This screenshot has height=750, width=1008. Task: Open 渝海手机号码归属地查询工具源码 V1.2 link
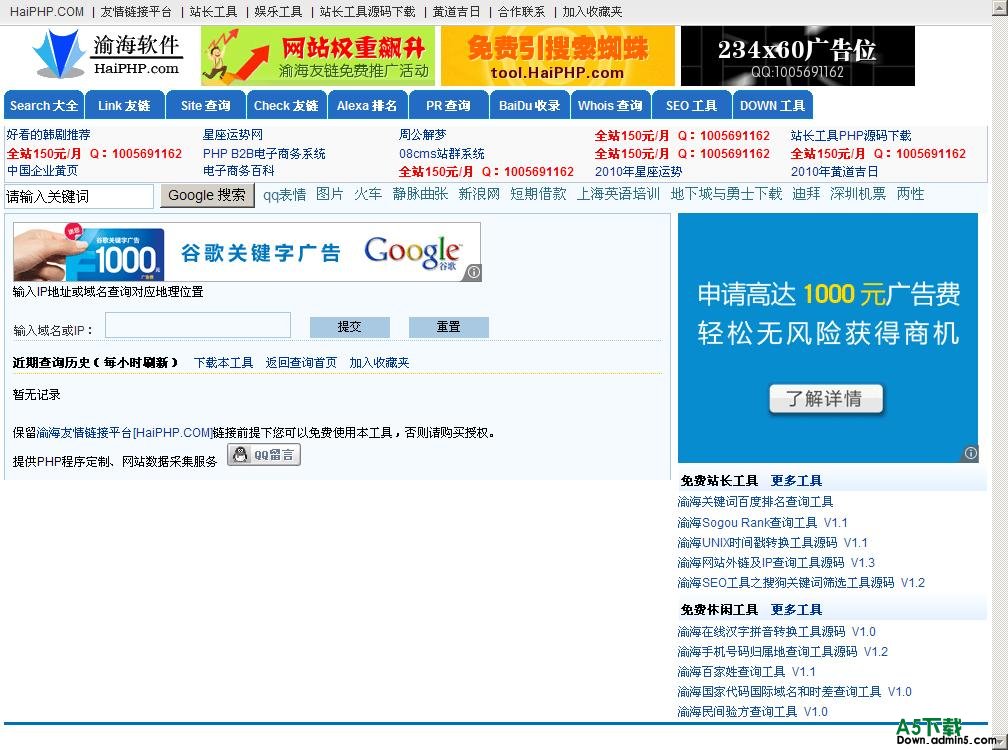[x=782, y=652]
